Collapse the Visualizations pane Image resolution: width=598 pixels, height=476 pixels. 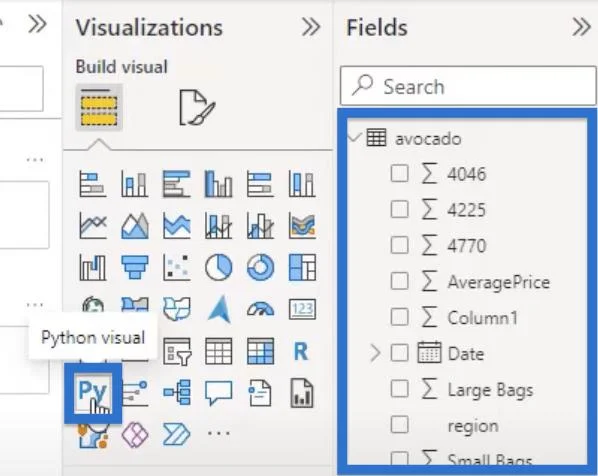coord(311,27)
